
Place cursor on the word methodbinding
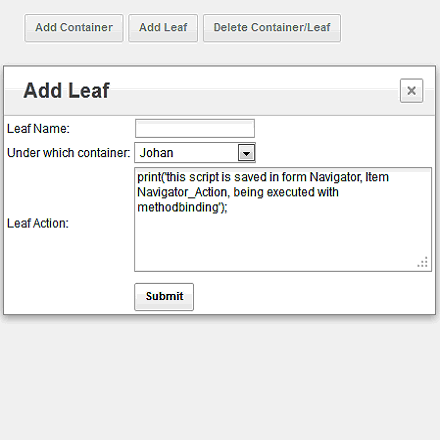point(178,207)
